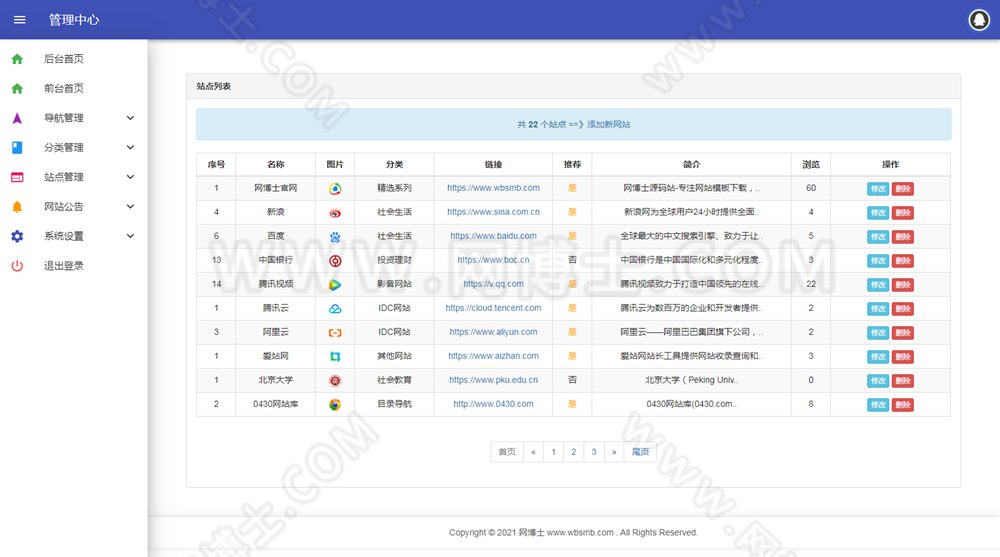The height and width of the screenshot is (557, 1000).
Task: Open the user avatar icon
Action: pyautogui.click(x=979, y=20)
